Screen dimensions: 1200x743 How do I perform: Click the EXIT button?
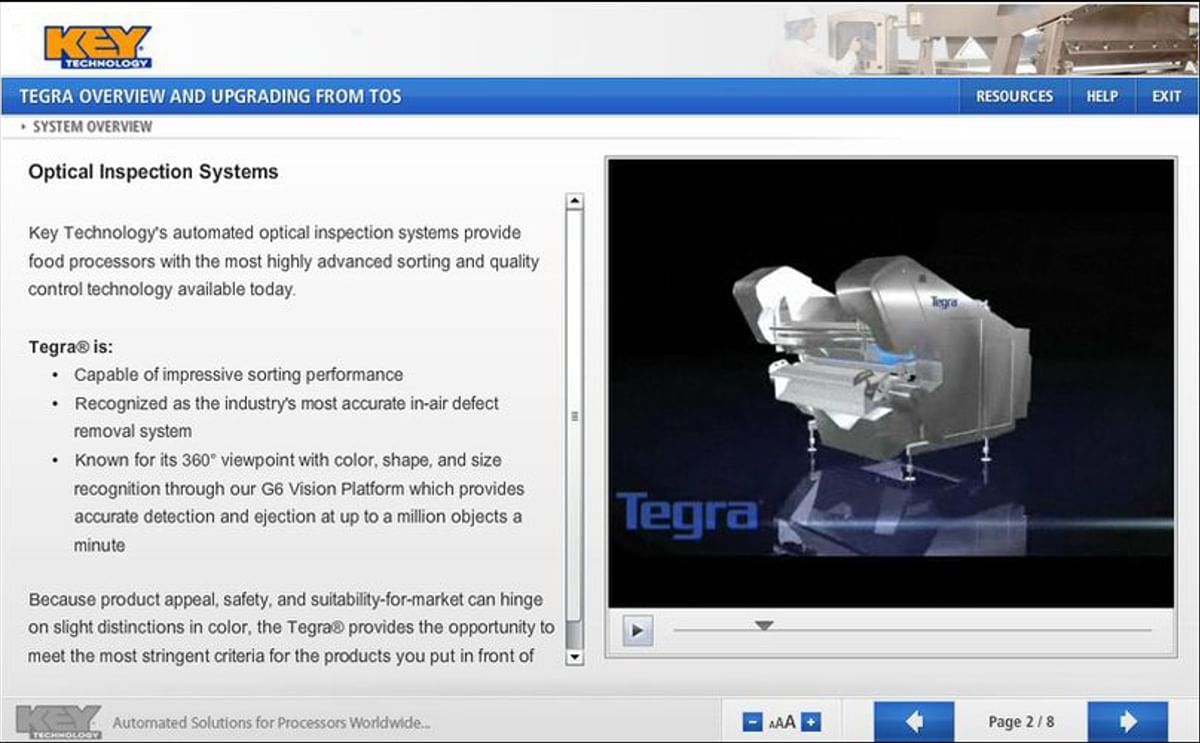click(x=1165, y=96)
